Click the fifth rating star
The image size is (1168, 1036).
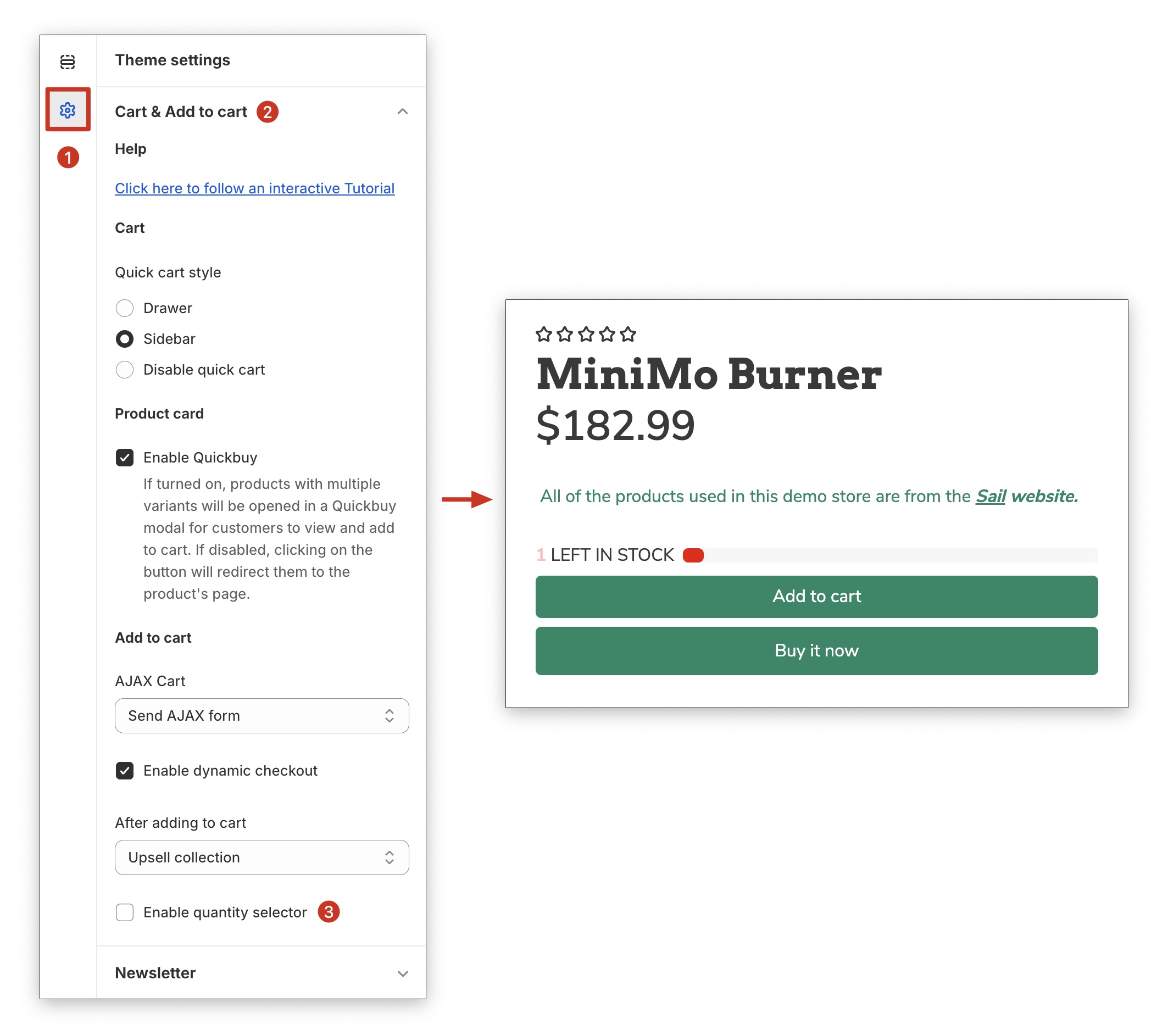pos(627,335)
